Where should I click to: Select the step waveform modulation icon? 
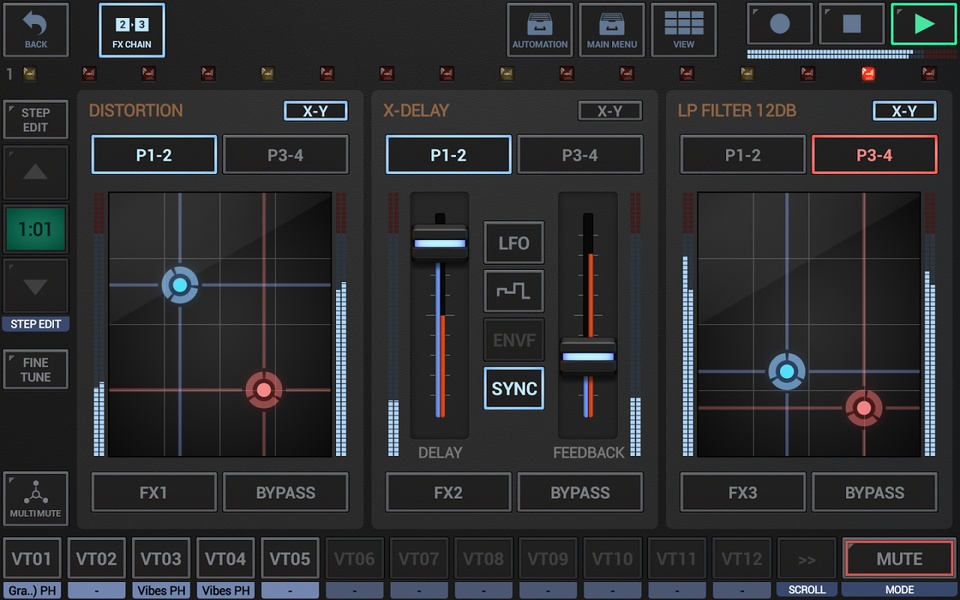click(514, 291)
